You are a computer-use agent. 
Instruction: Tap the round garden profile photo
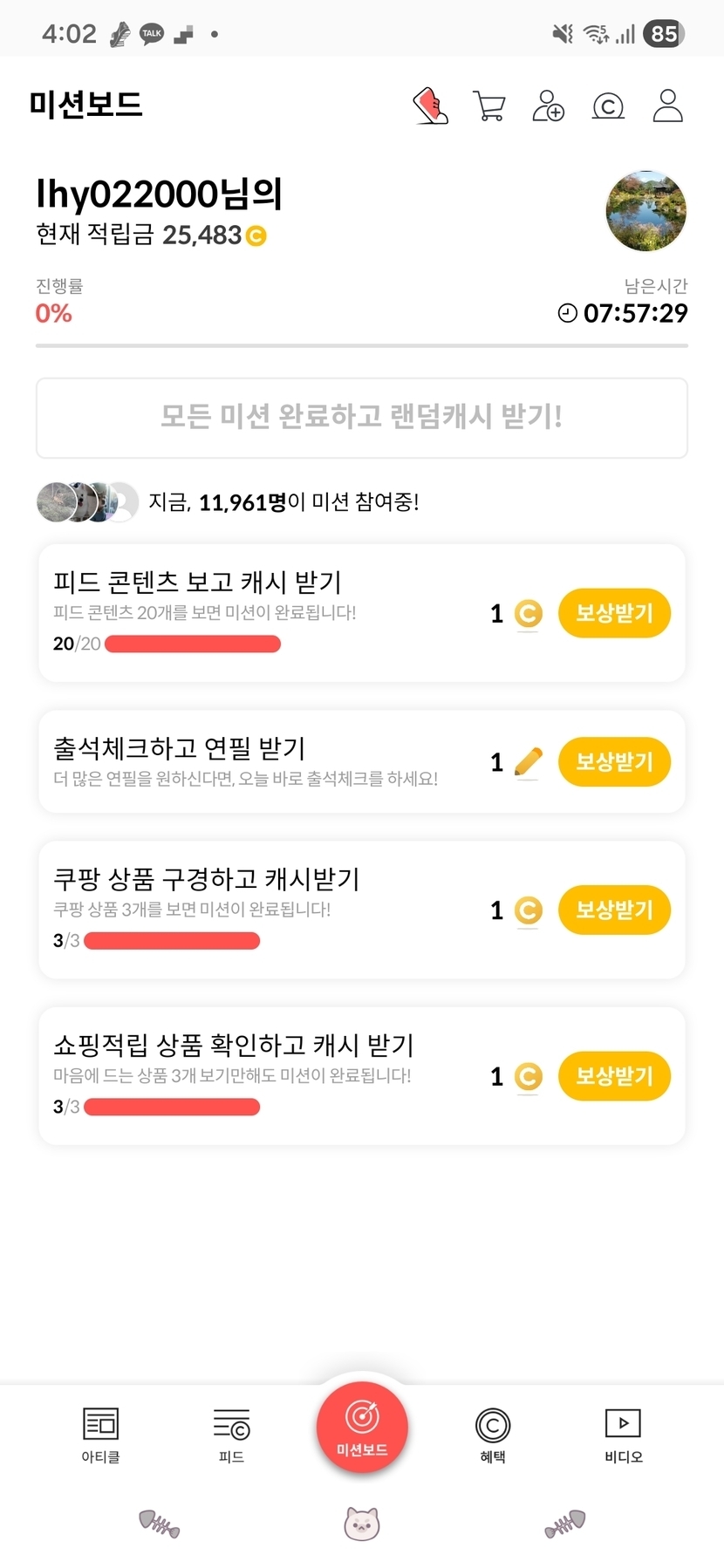point(646,211)
